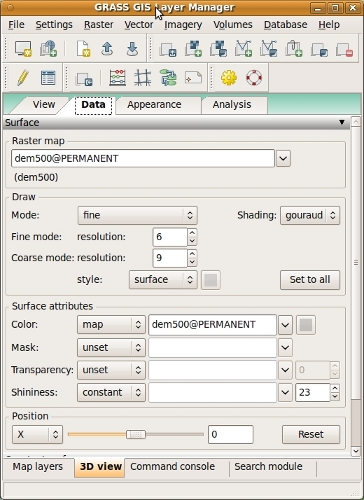Image resolution: width=364 pixels, height=500 pixels.
Task: Click the Add raster map layer icon
Action: 193,49
